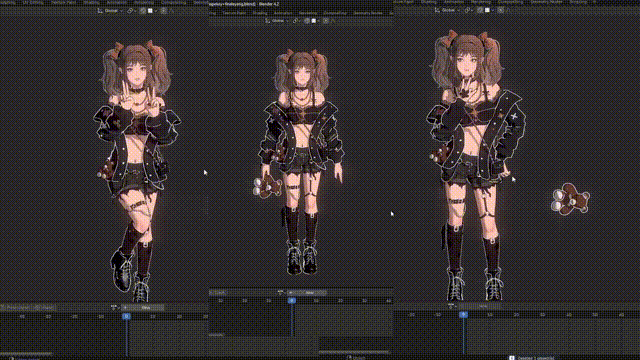
Task: Click the search field in left timeline header
Action: click(x=143, y=308)
